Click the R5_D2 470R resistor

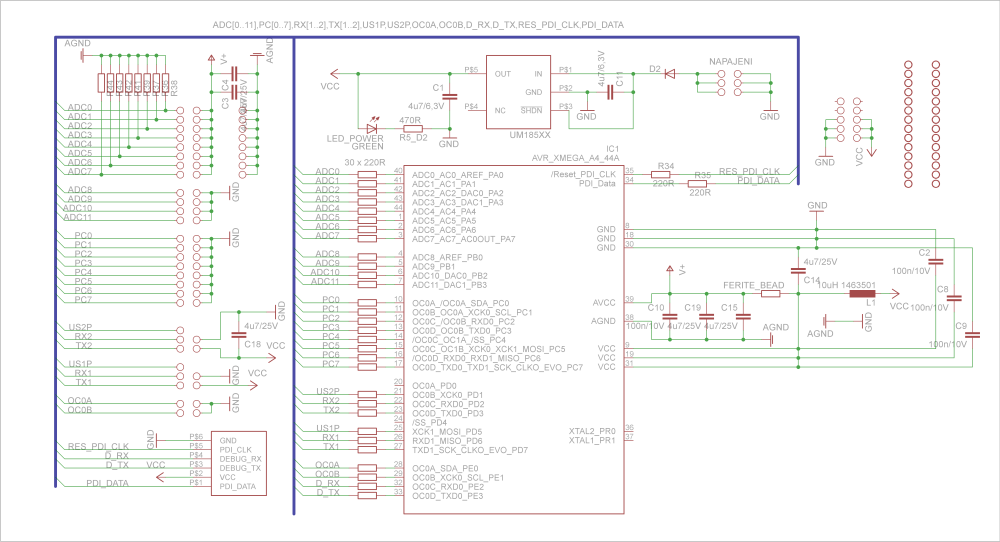click(409, 128)
